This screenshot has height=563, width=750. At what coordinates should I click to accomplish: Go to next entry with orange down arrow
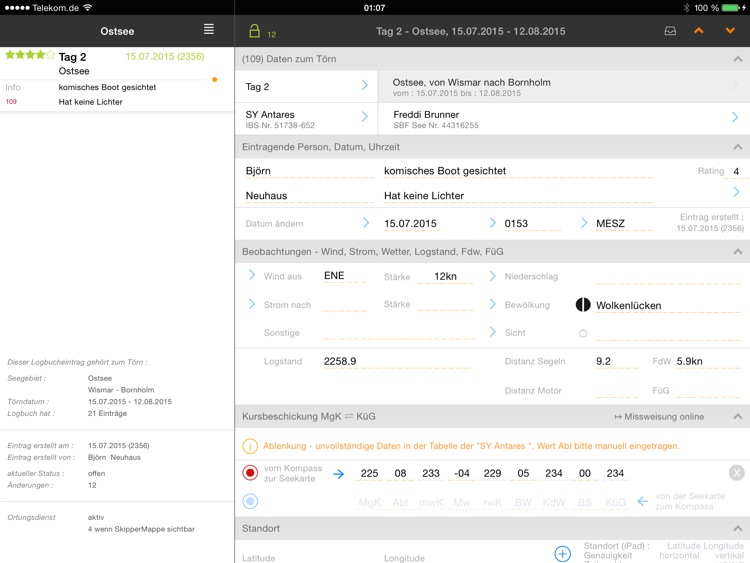pyautogui.click(x=730, y=31)
